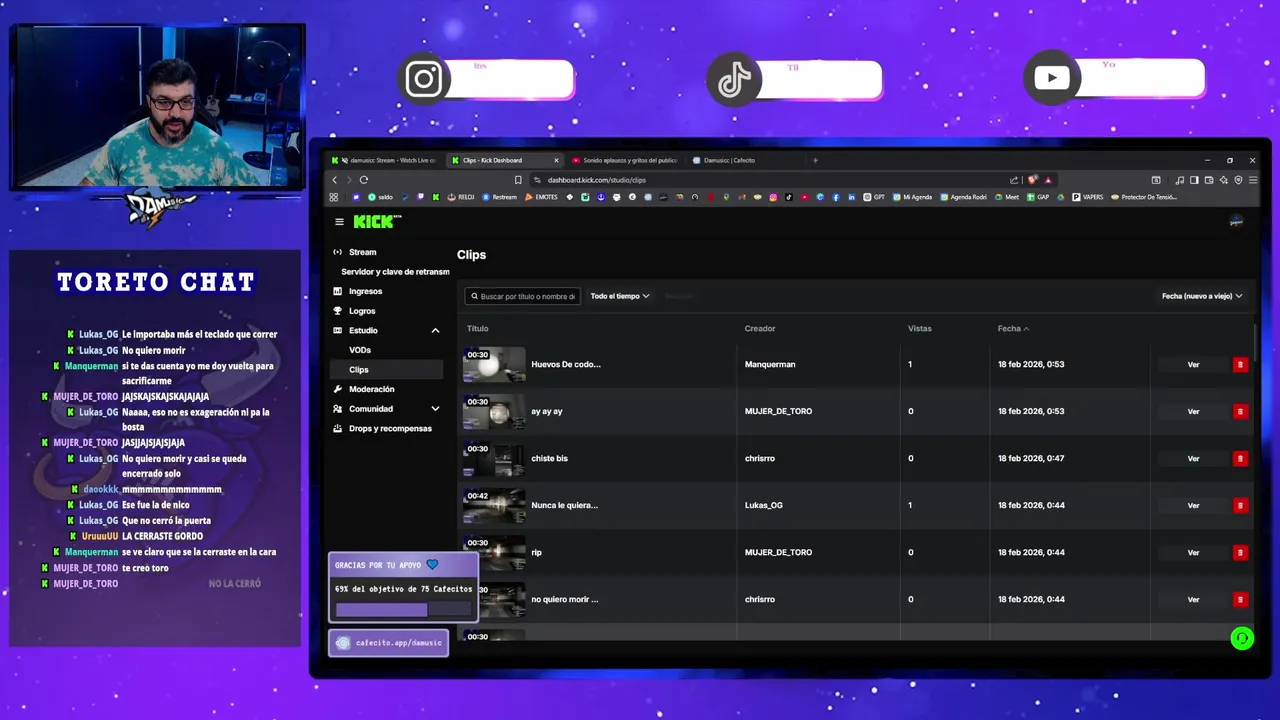Toggle the browser sidebar panel icon
Screen dimensions: 1280x720
(1194, 180)
